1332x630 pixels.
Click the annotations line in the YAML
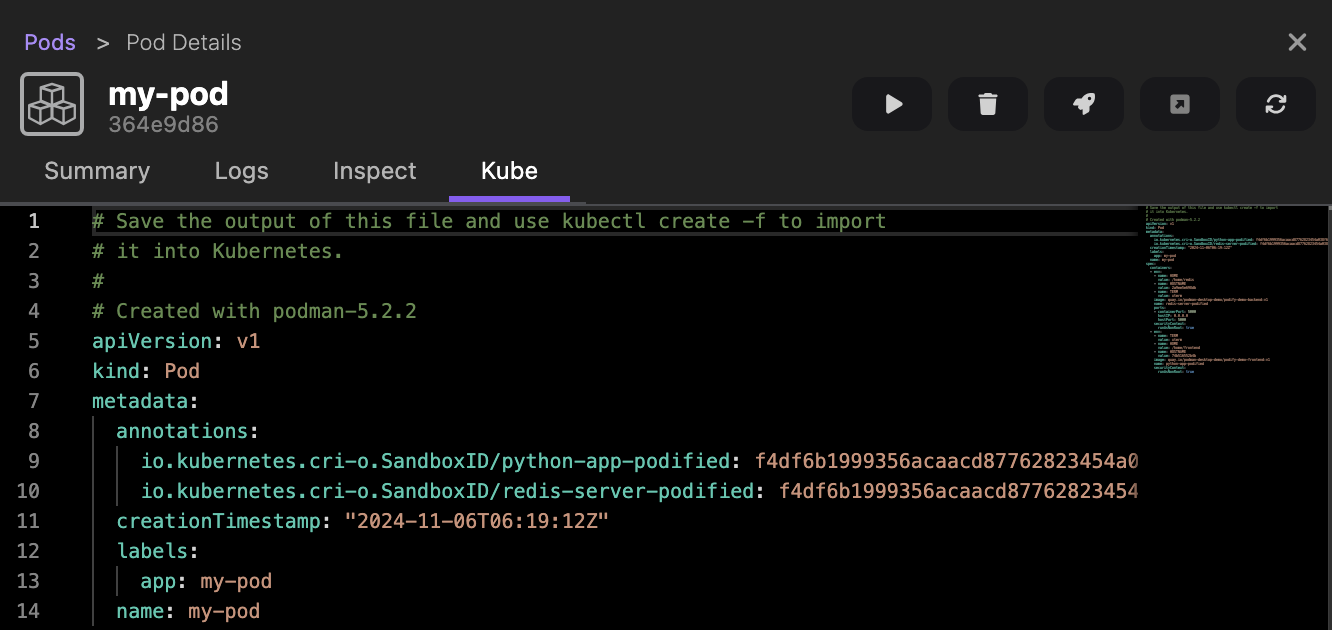(186, 430)
